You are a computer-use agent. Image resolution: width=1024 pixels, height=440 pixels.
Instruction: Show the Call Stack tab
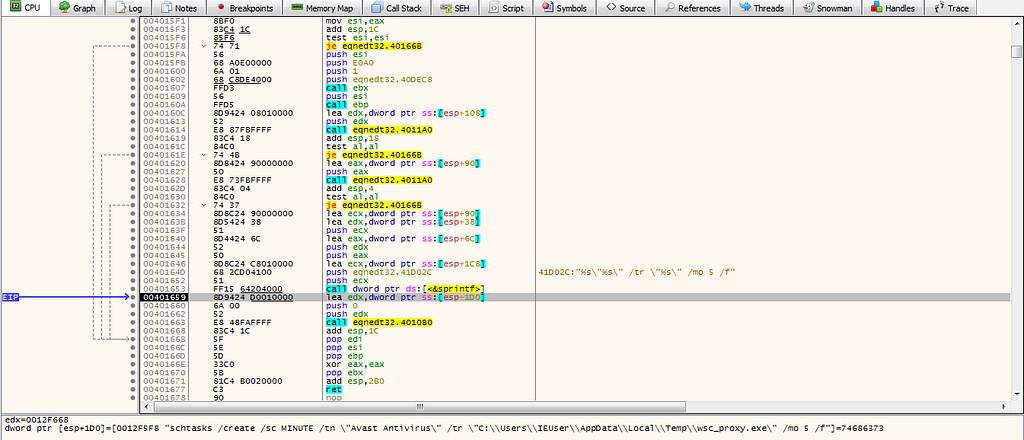(397, 8)
